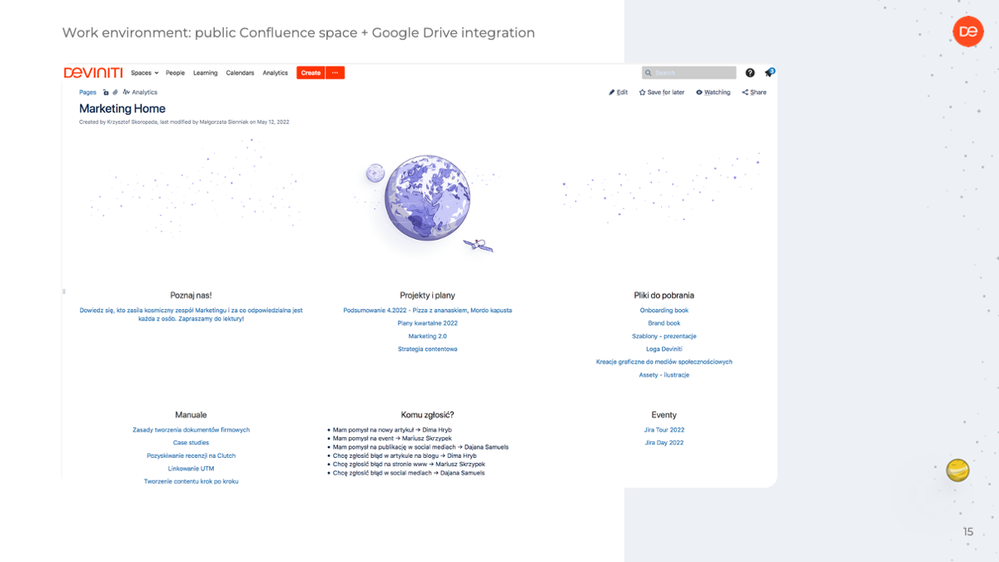Select the Komu zgłosić? heading

[x=428, y=415]
